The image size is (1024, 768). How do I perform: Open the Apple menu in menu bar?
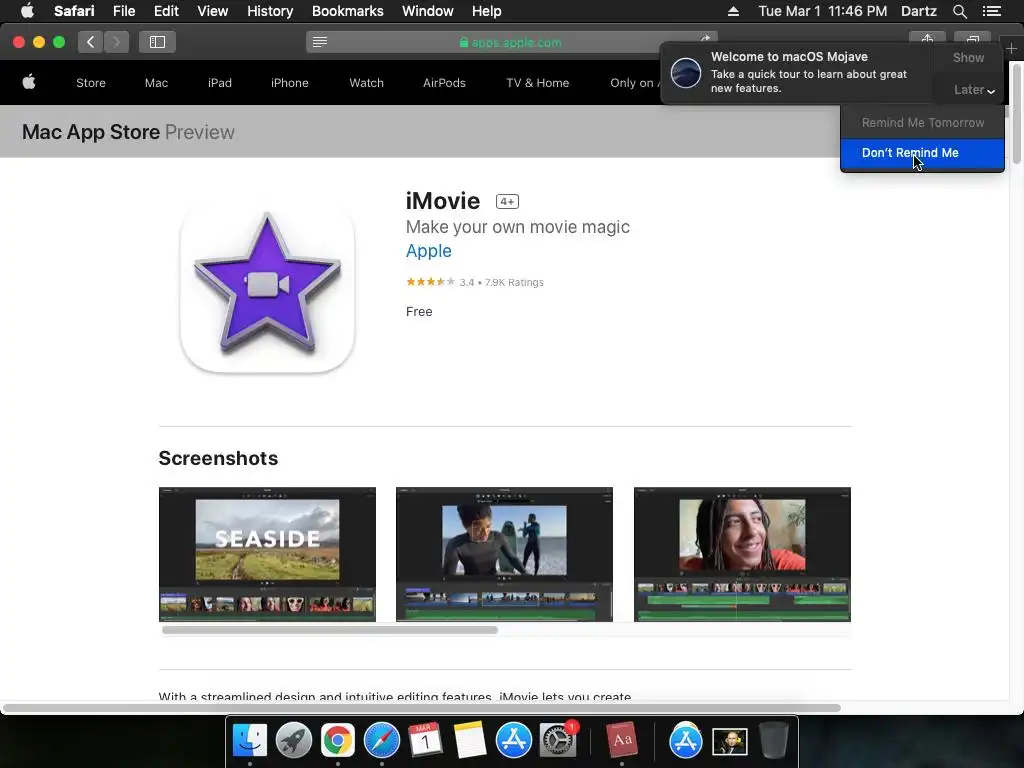[27, 11]
